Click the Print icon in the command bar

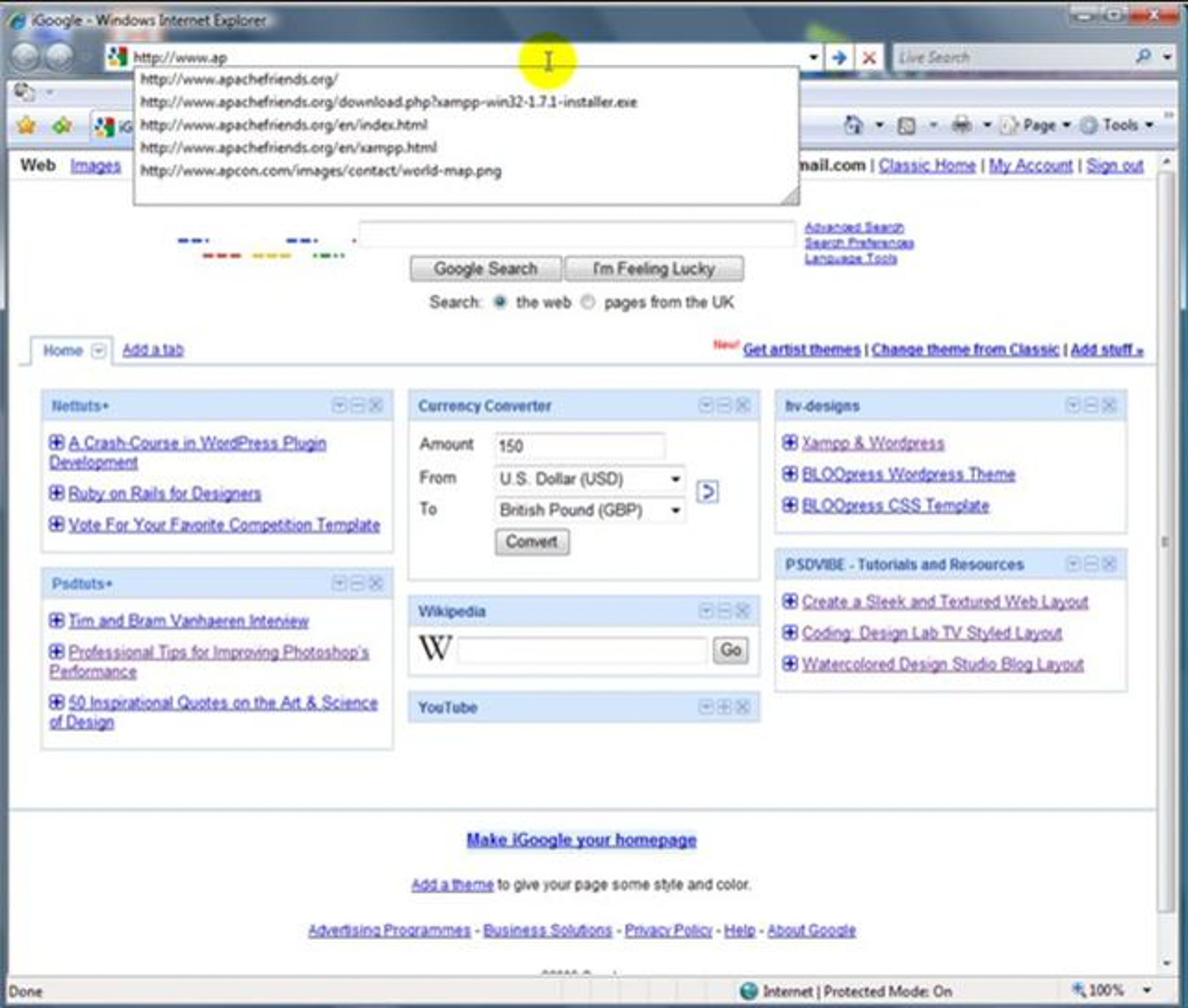pyautogui.click(x=962, y=125)
